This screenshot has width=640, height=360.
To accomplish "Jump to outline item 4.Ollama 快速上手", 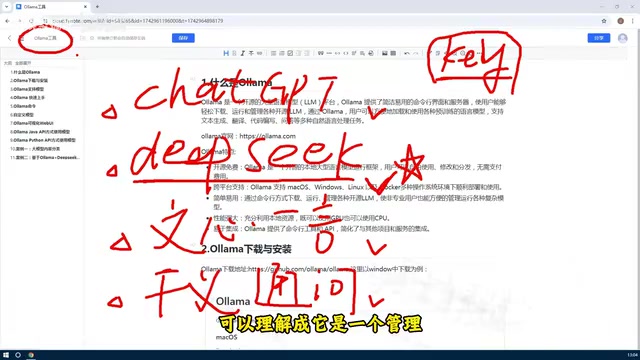I will [27, 98].
